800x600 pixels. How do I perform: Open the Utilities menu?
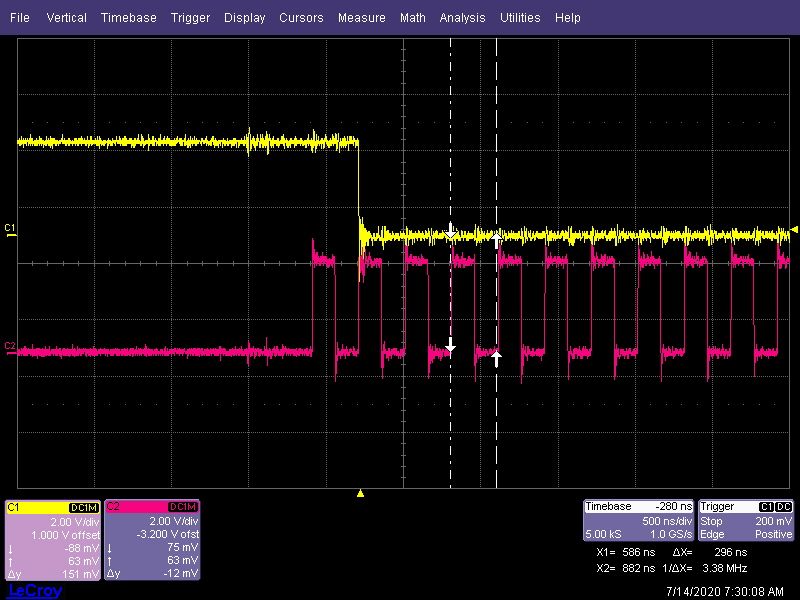point(520,17)
